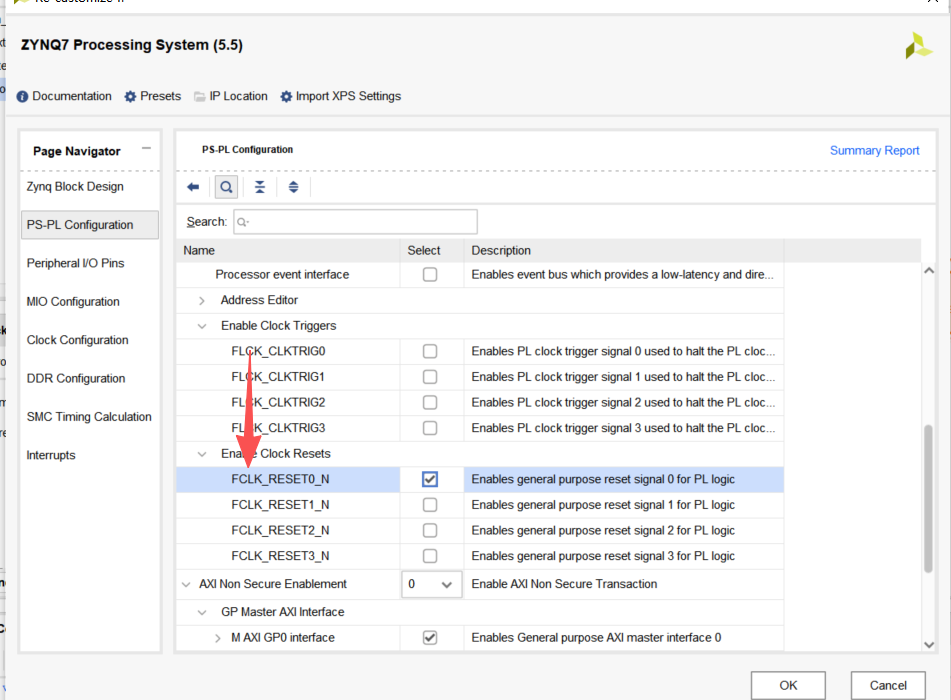Viewport: 951px width, 700px height.
Task: Collapse Enable Clock Resets node
Action: (x=202, y=454)
